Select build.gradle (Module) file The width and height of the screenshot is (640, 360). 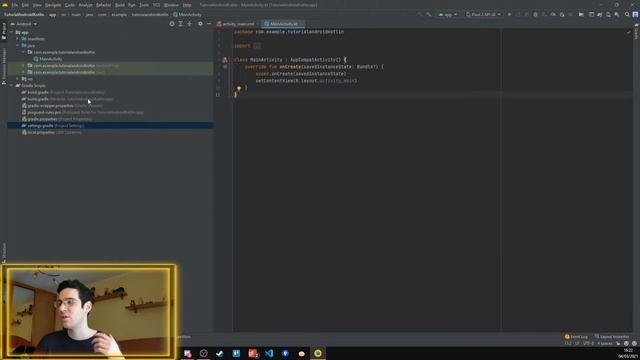[67, 99]
